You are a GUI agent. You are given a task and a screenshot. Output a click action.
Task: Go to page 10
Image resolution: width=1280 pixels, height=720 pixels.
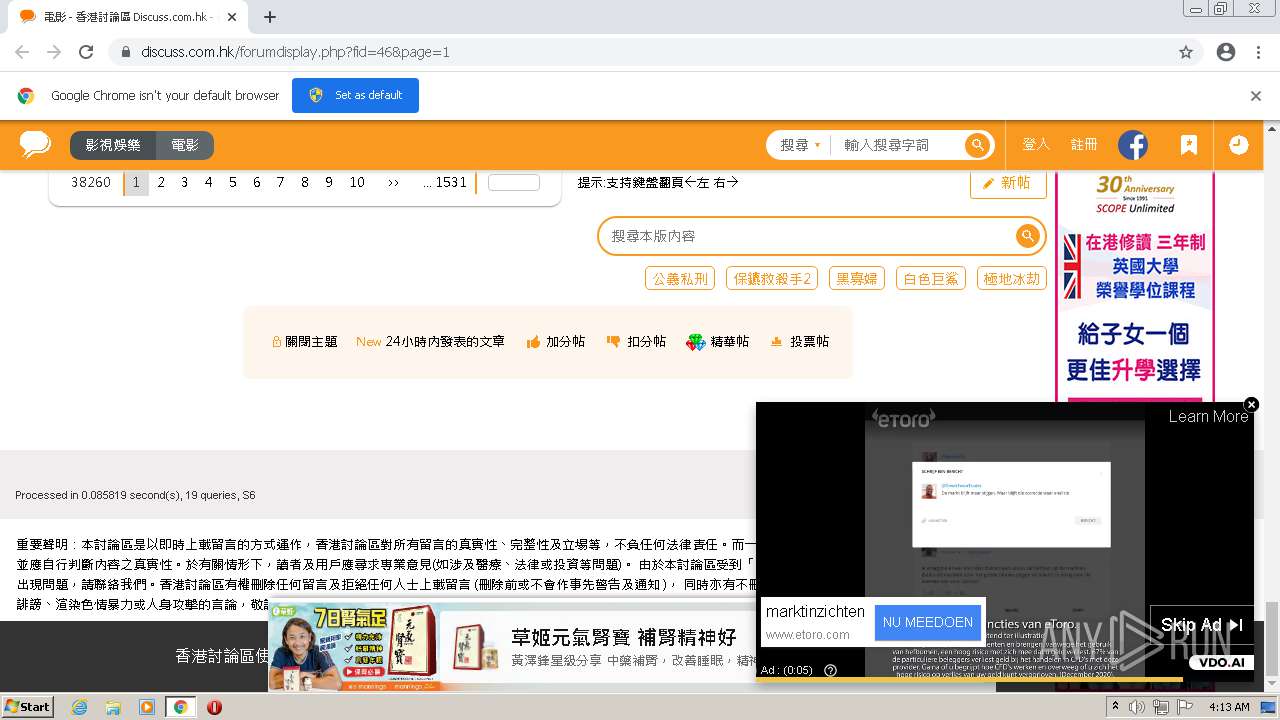pyautogui.click(x=357, y=183)
